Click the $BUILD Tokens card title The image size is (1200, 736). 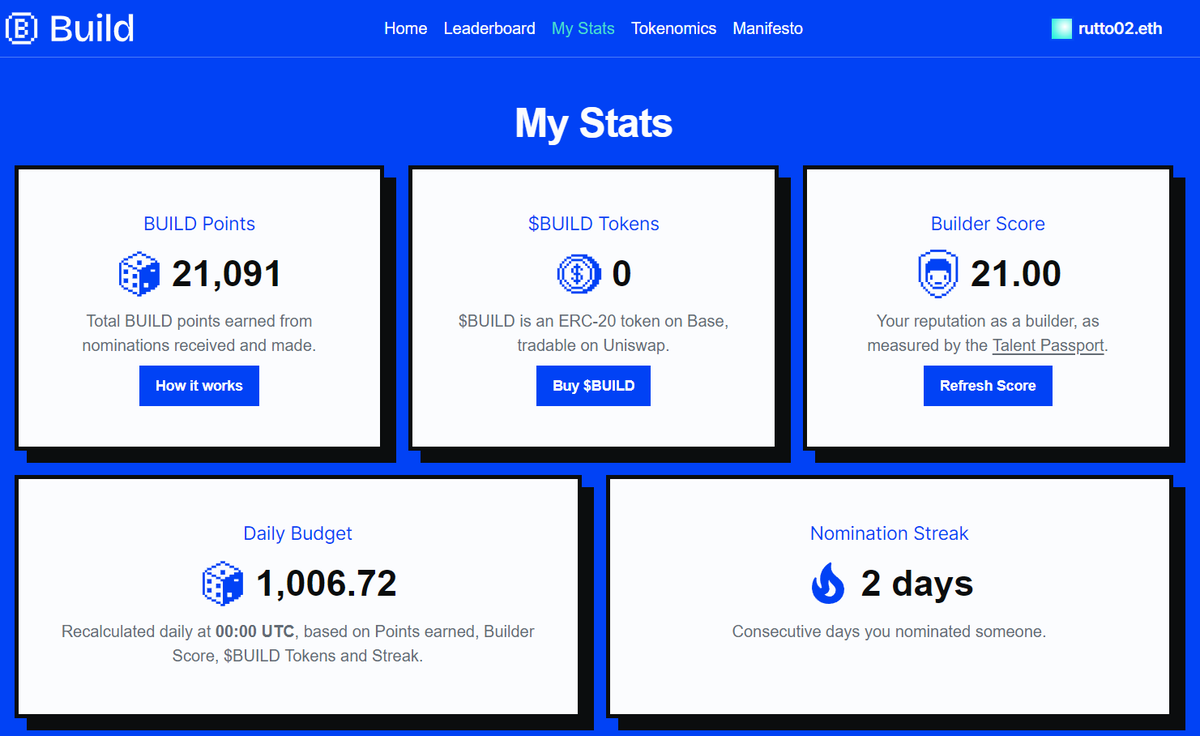click(594, 224)
